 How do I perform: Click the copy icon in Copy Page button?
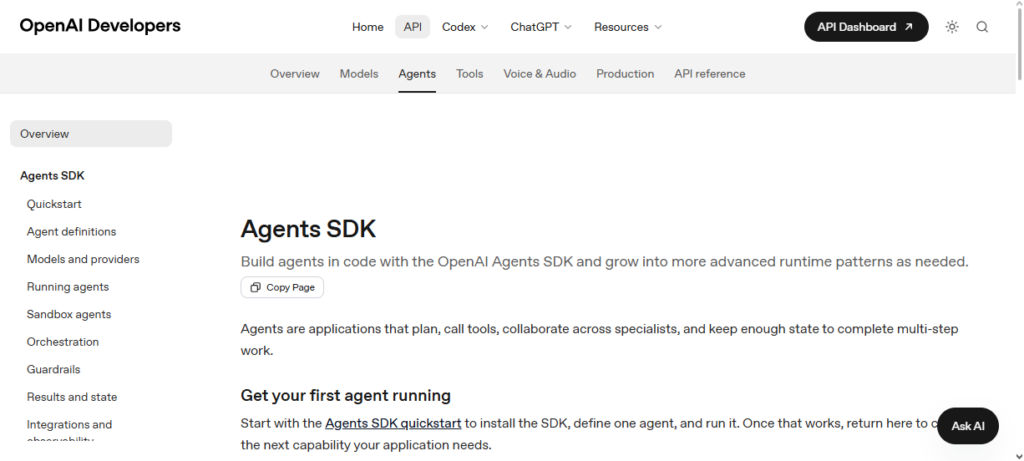point(255,287)
